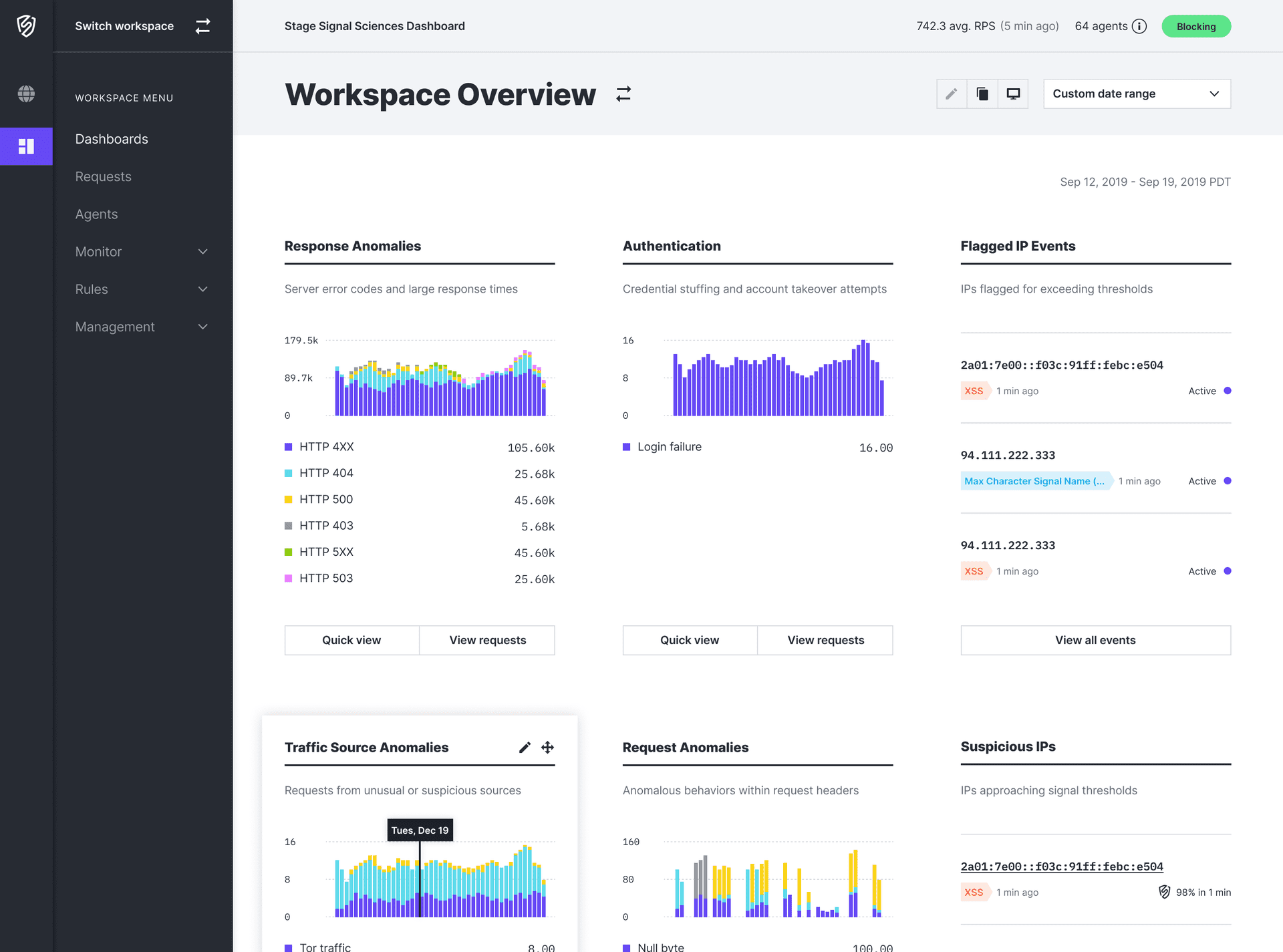Screen dimensions: 1283x952
Task: Click the HTTP 503 legend swatch
Action: tap(289, 579)
